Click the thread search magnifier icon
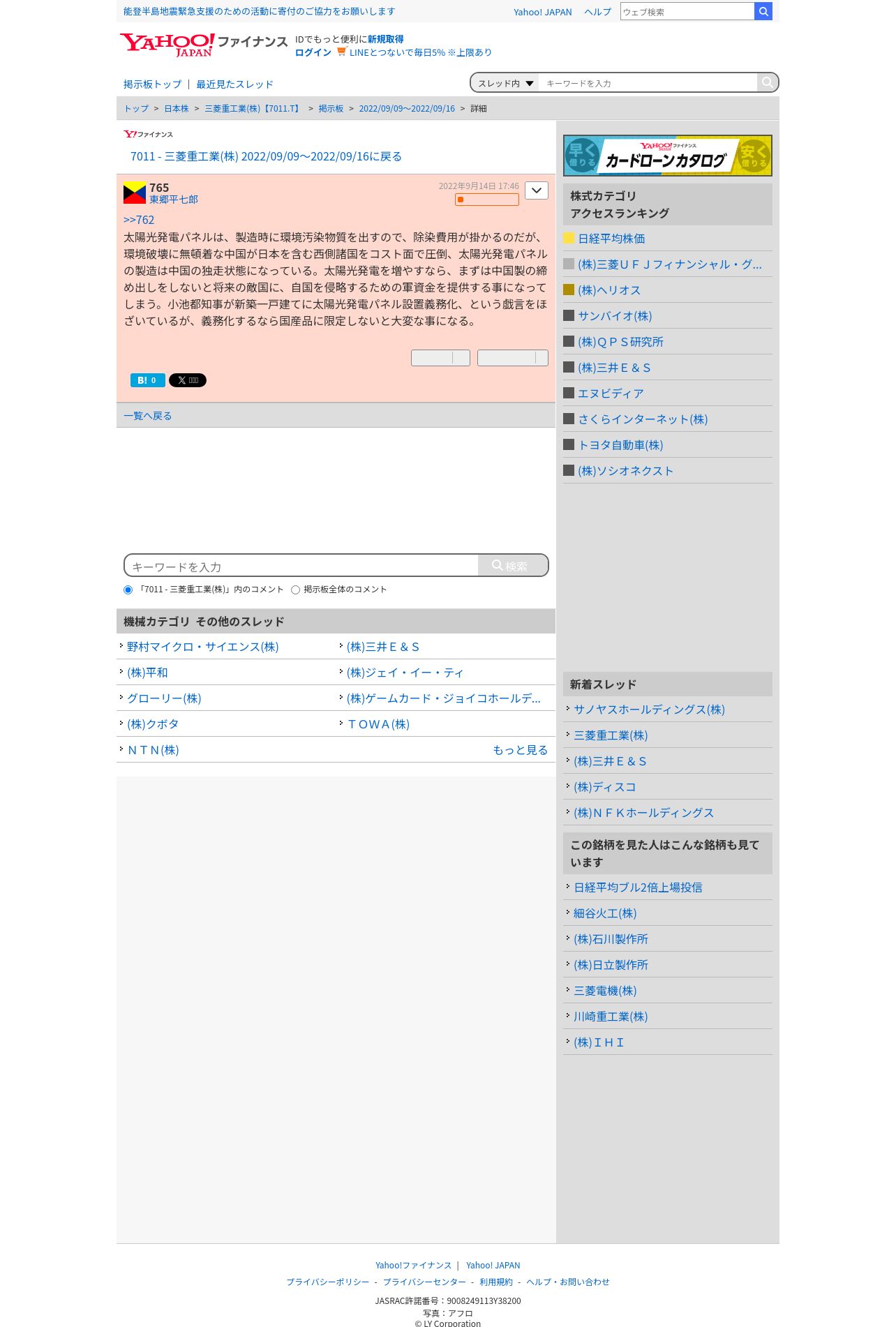The image size is (896, 1327). [767, 82]
